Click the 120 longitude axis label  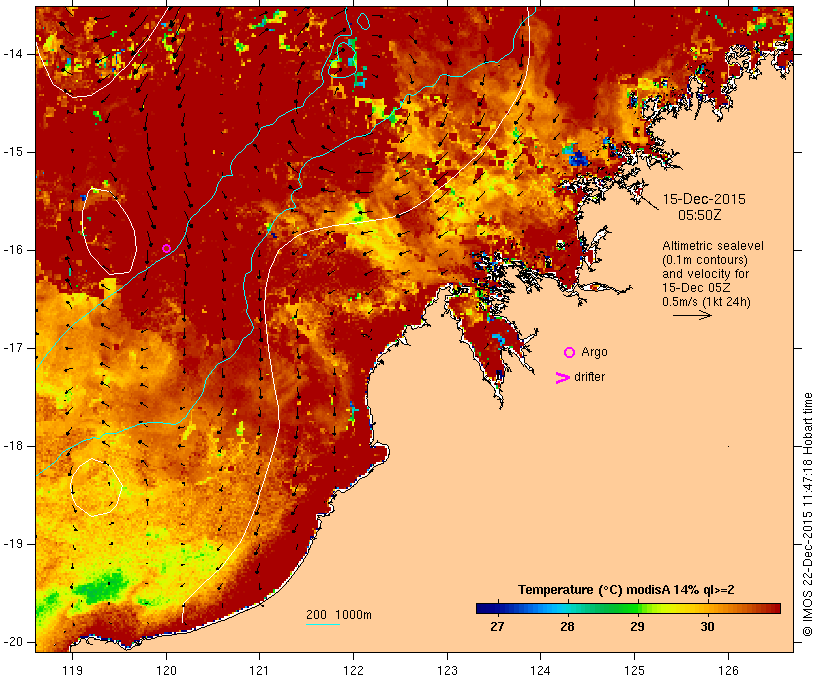point(166,670)
